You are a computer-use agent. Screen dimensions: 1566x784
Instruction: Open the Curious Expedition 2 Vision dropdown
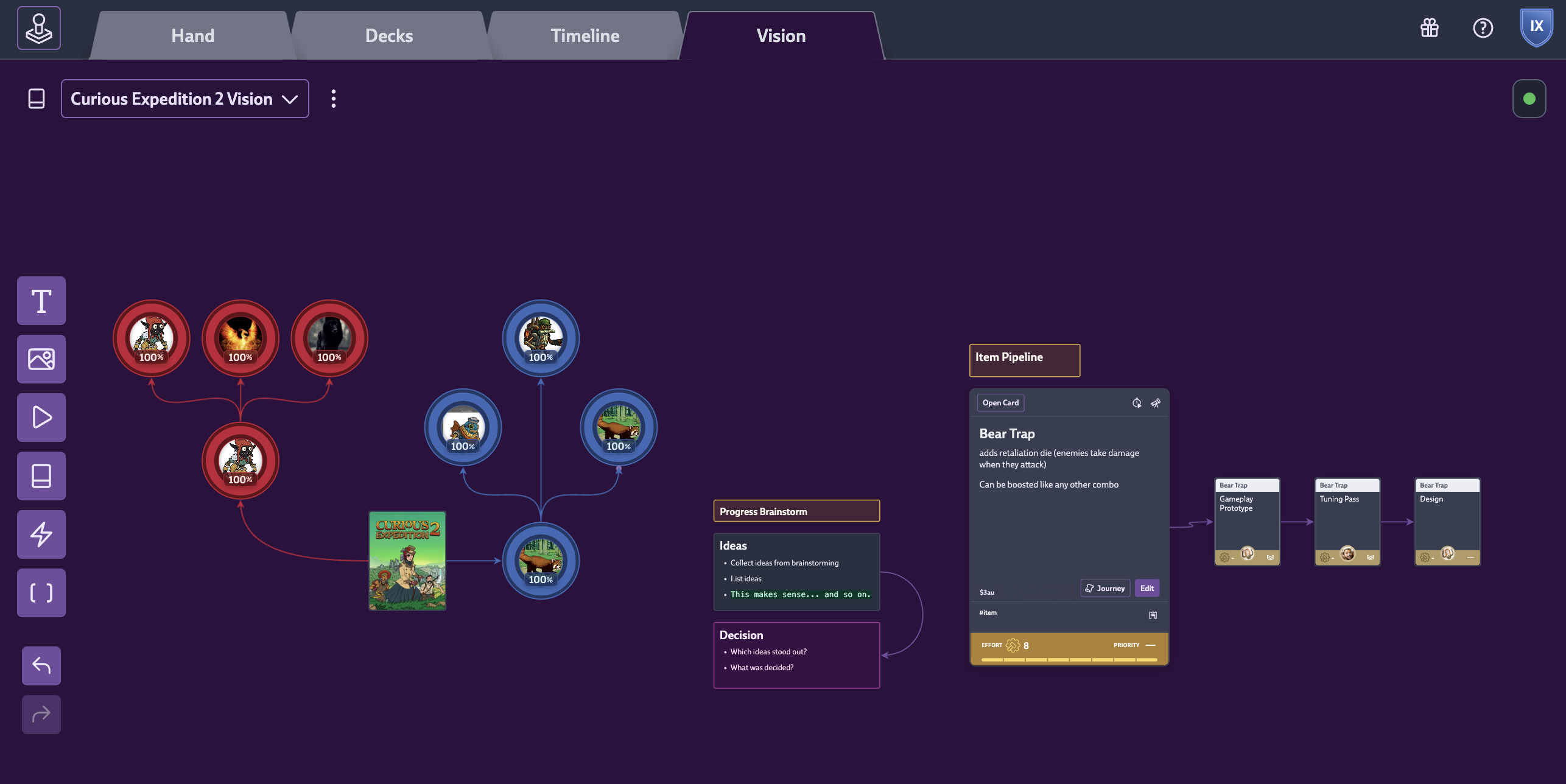coord(184,99)
